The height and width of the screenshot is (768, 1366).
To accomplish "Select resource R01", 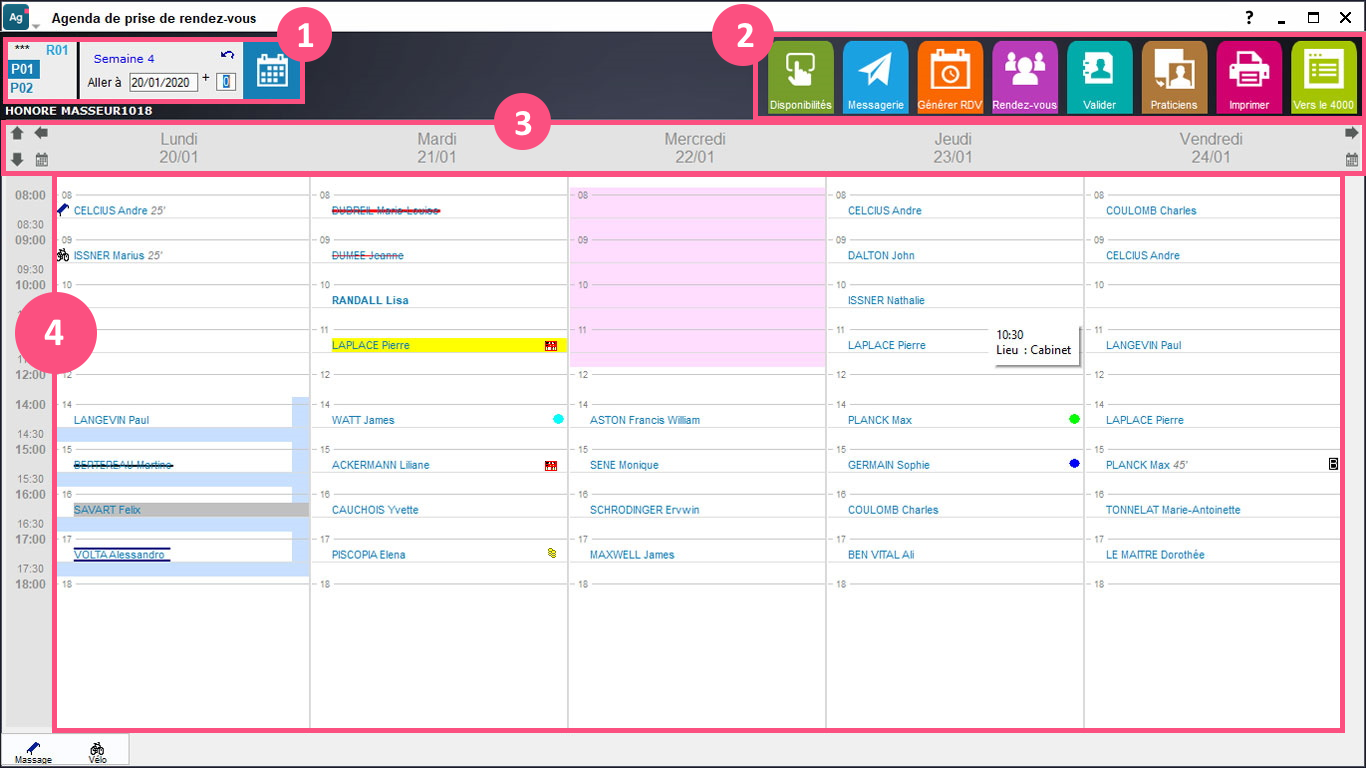I will (57, 50).
